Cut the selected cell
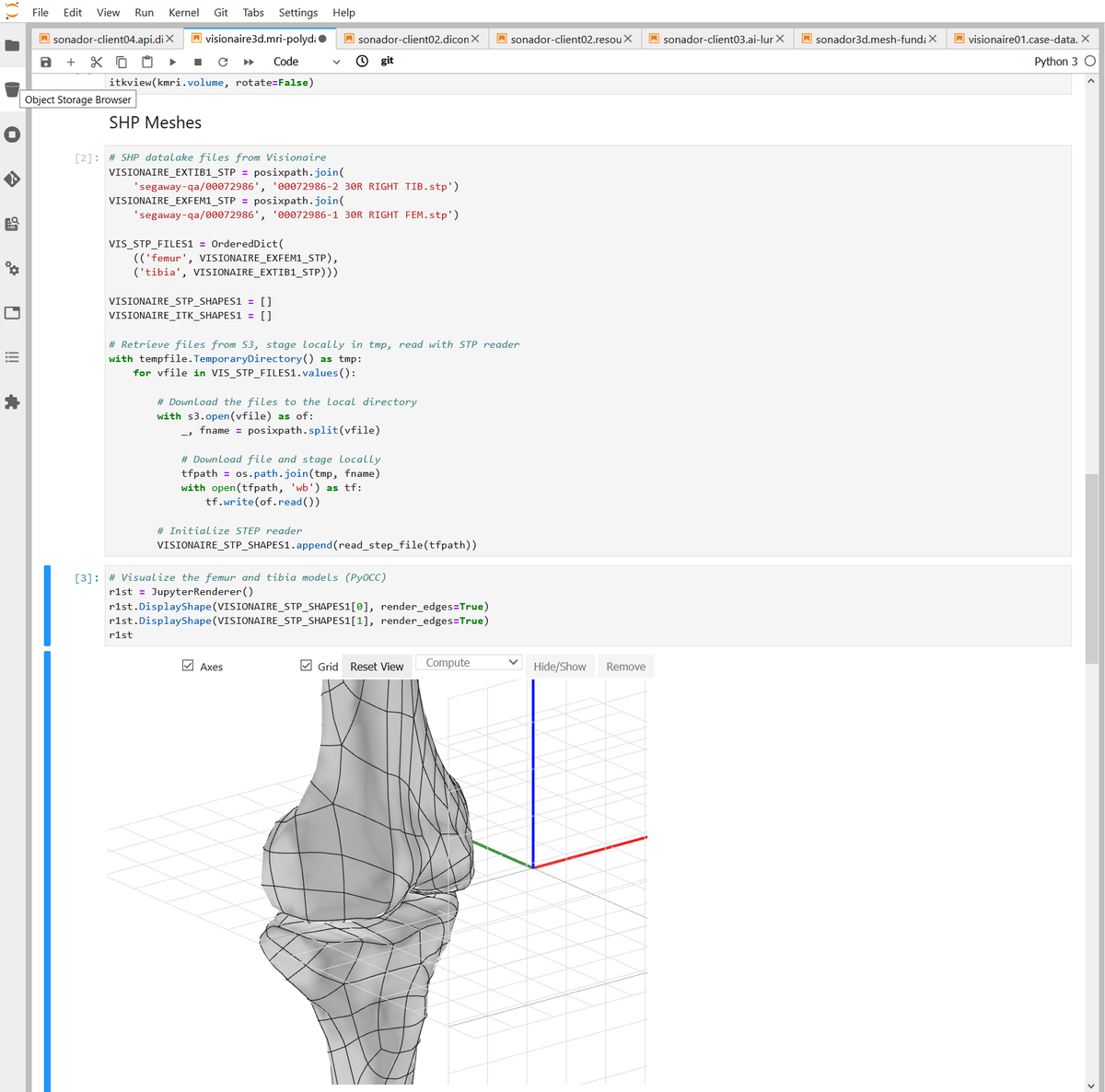This screenshot has height=1092, width=1105. coord(96,61)
